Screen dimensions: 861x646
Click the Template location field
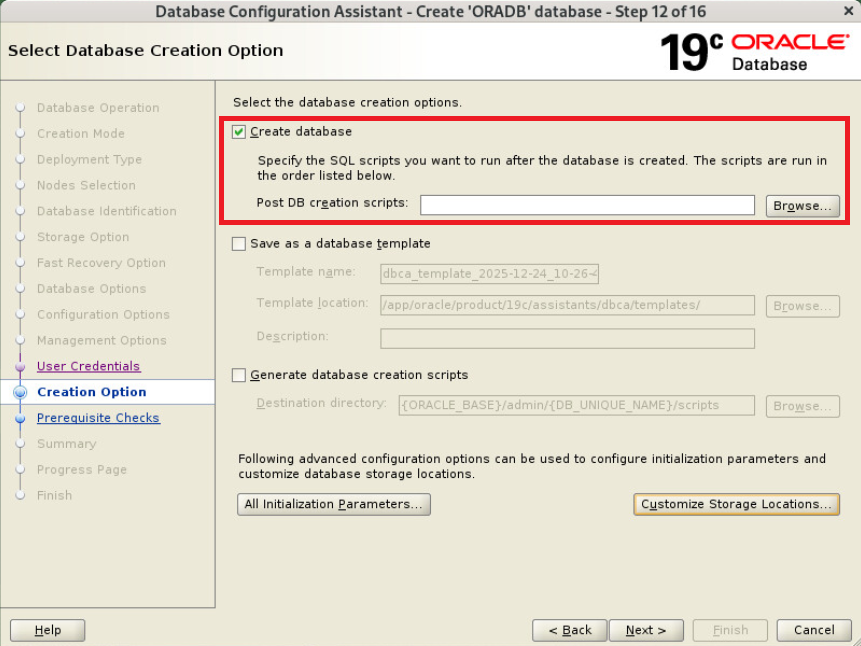[567, 305]
